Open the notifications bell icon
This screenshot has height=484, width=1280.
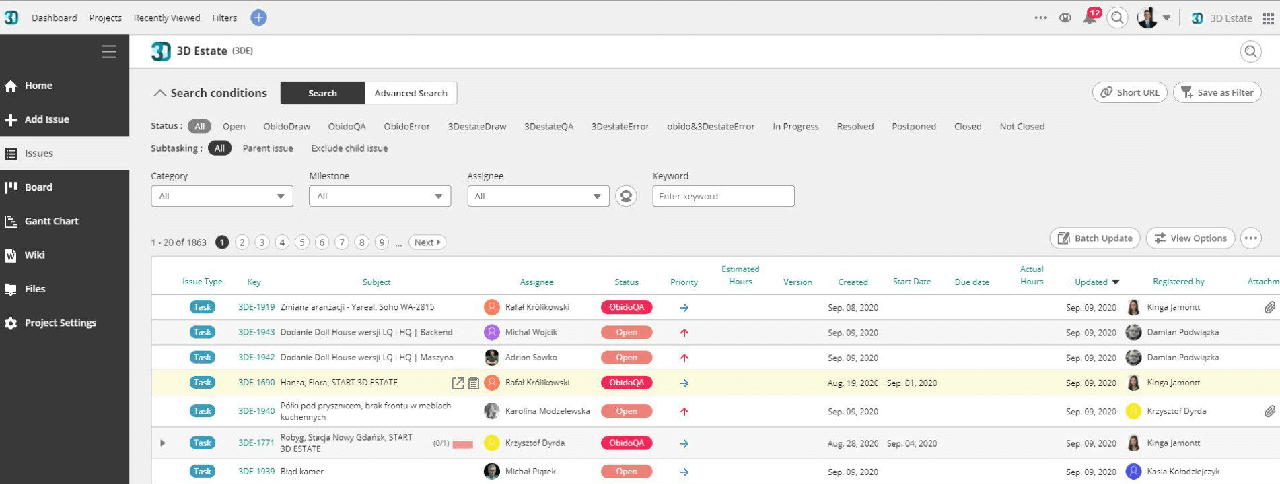coord(1089,18)
